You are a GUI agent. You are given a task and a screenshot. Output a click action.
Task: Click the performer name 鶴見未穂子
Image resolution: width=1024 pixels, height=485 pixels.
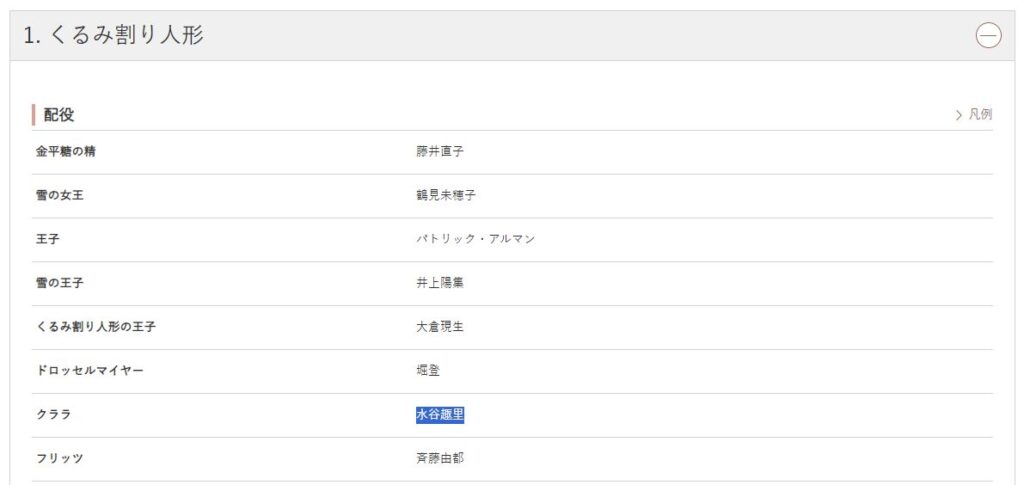[445, 195]
